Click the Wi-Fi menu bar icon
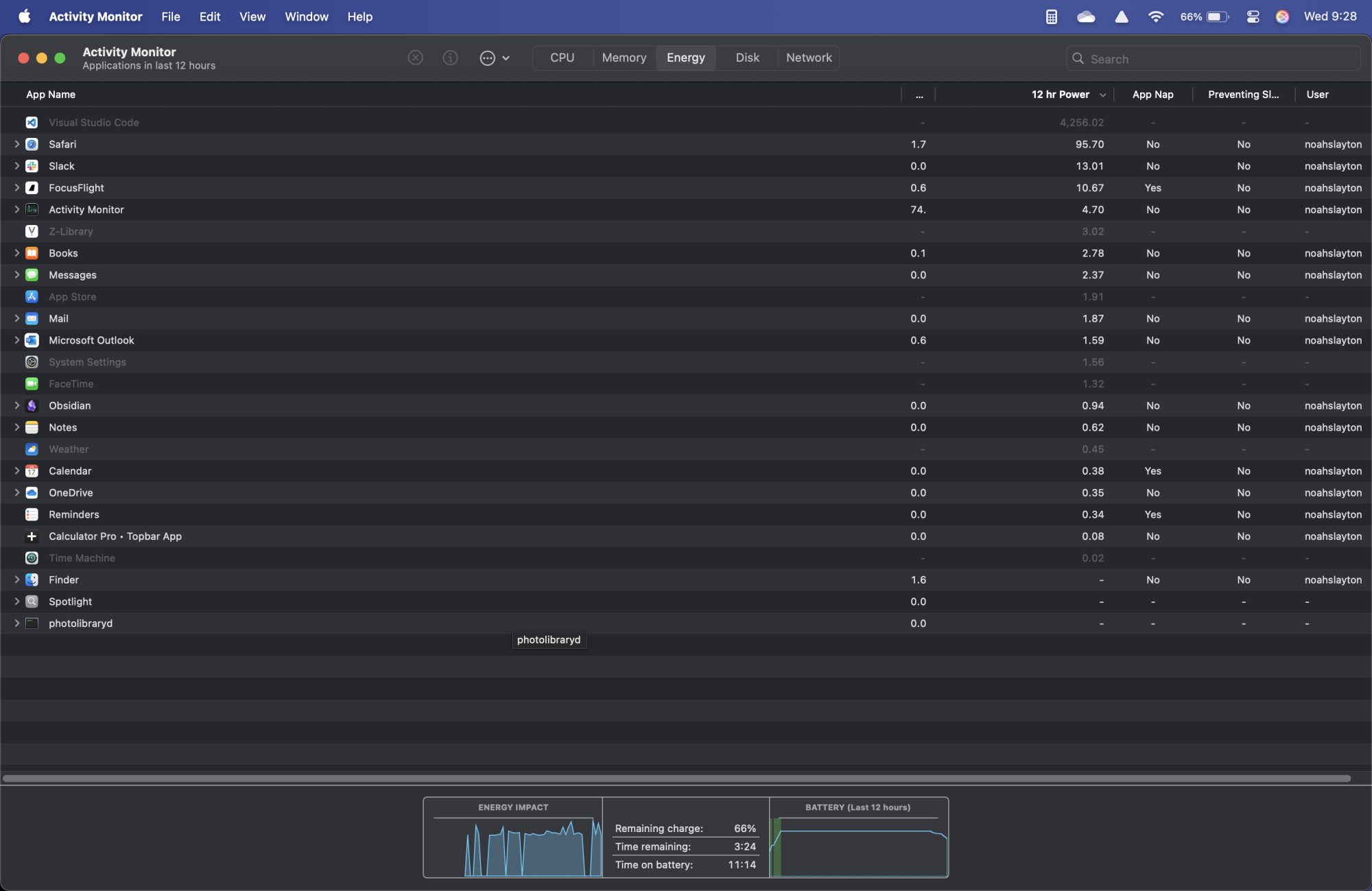The image size is (1372, 891). click(x=1155, y=16)
